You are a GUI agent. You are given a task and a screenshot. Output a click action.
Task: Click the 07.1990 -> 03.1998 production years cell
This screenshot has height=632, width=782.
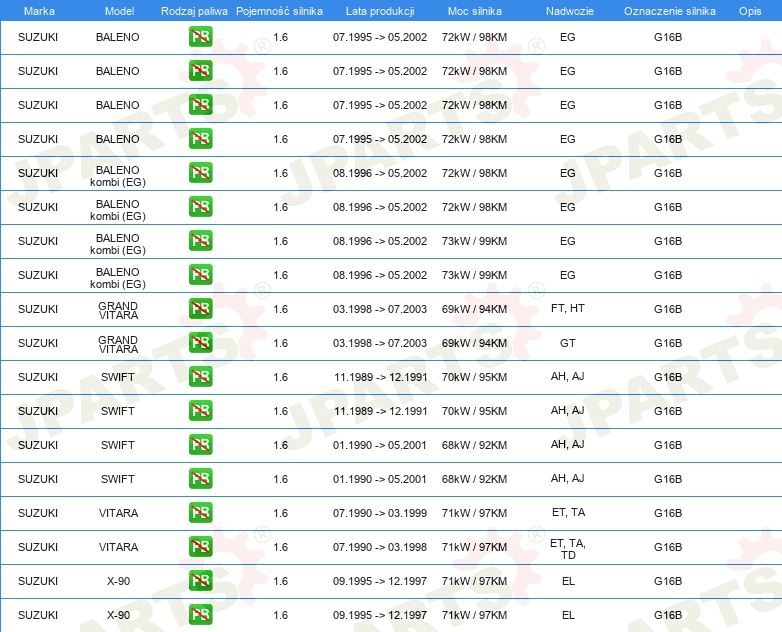click(380, 547)
